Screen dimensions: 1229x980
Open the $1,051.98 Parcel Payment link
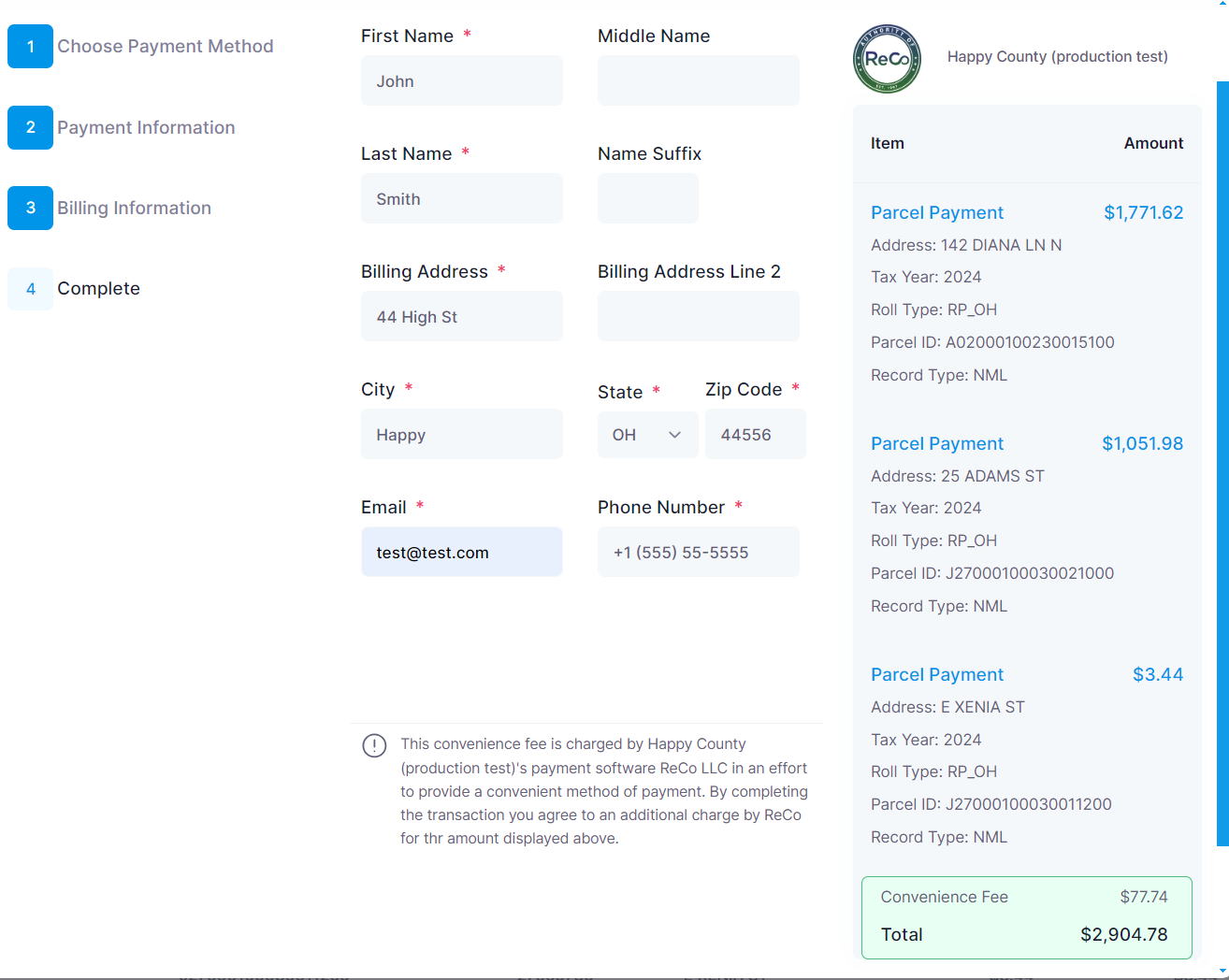tap(936, 444)
